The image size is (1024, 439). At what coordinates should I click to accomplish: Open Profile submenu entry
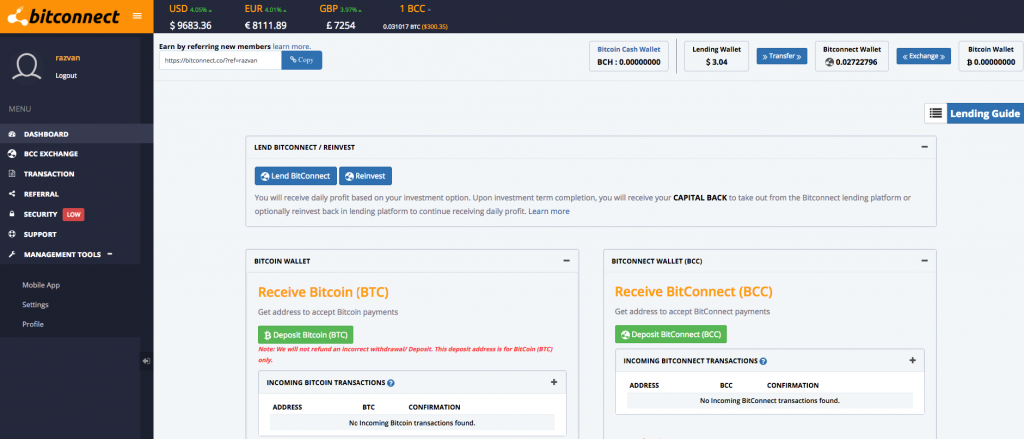33,324
